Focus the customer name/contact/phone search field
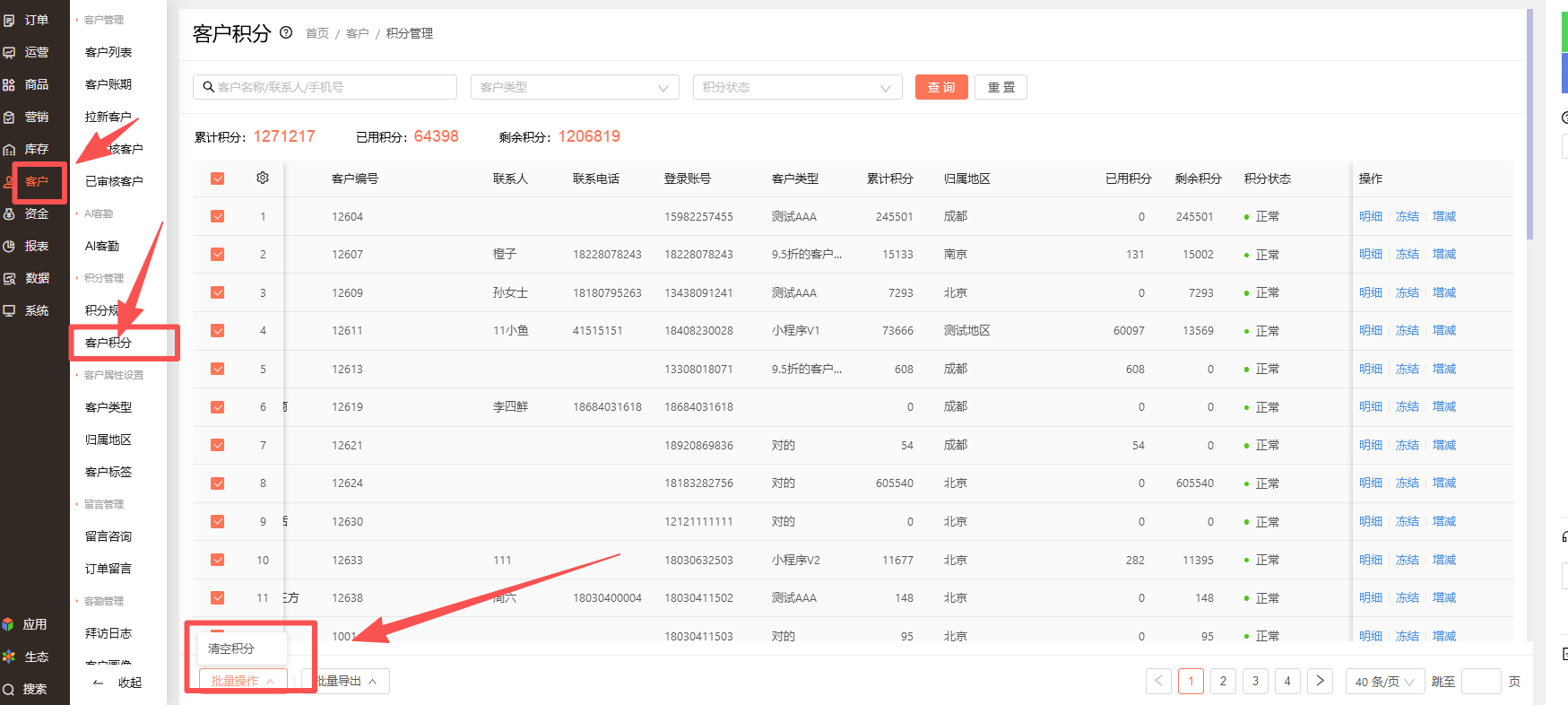Viewport: 1568px width, 705px height. 325,87
